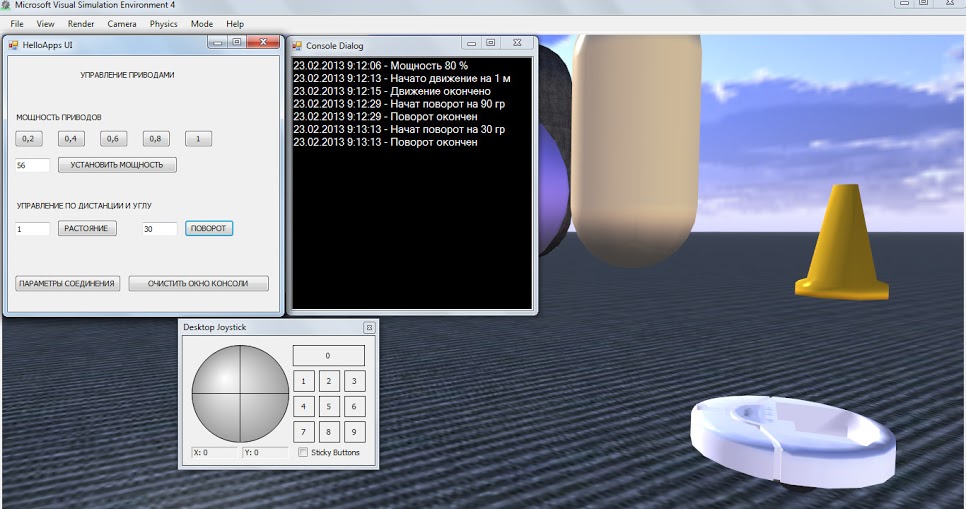Open the Render menu

(x=81, y=24)
